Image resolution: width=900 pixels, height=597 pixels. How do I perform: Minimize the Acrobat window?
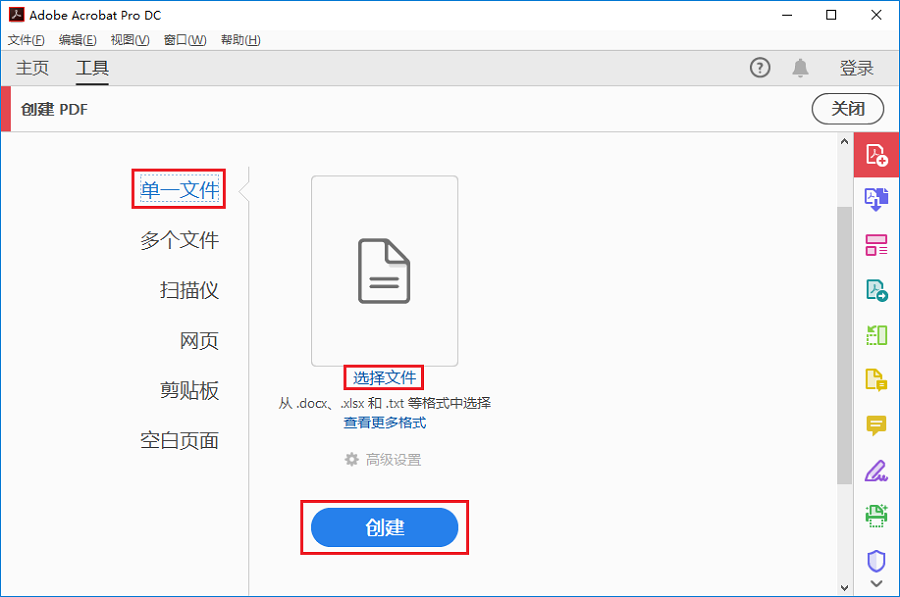pyautogui.click(x=787, y=15)
